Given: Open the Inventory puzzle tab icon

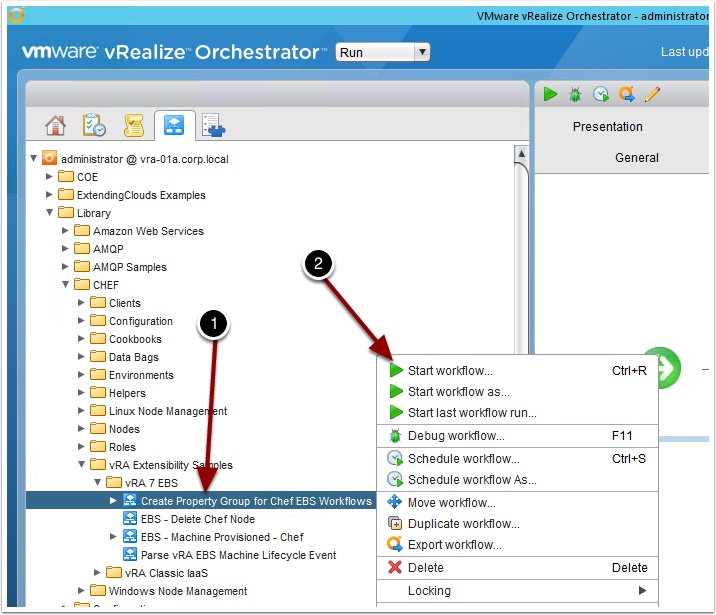Looking at the screenshot, I should (213, 125).
